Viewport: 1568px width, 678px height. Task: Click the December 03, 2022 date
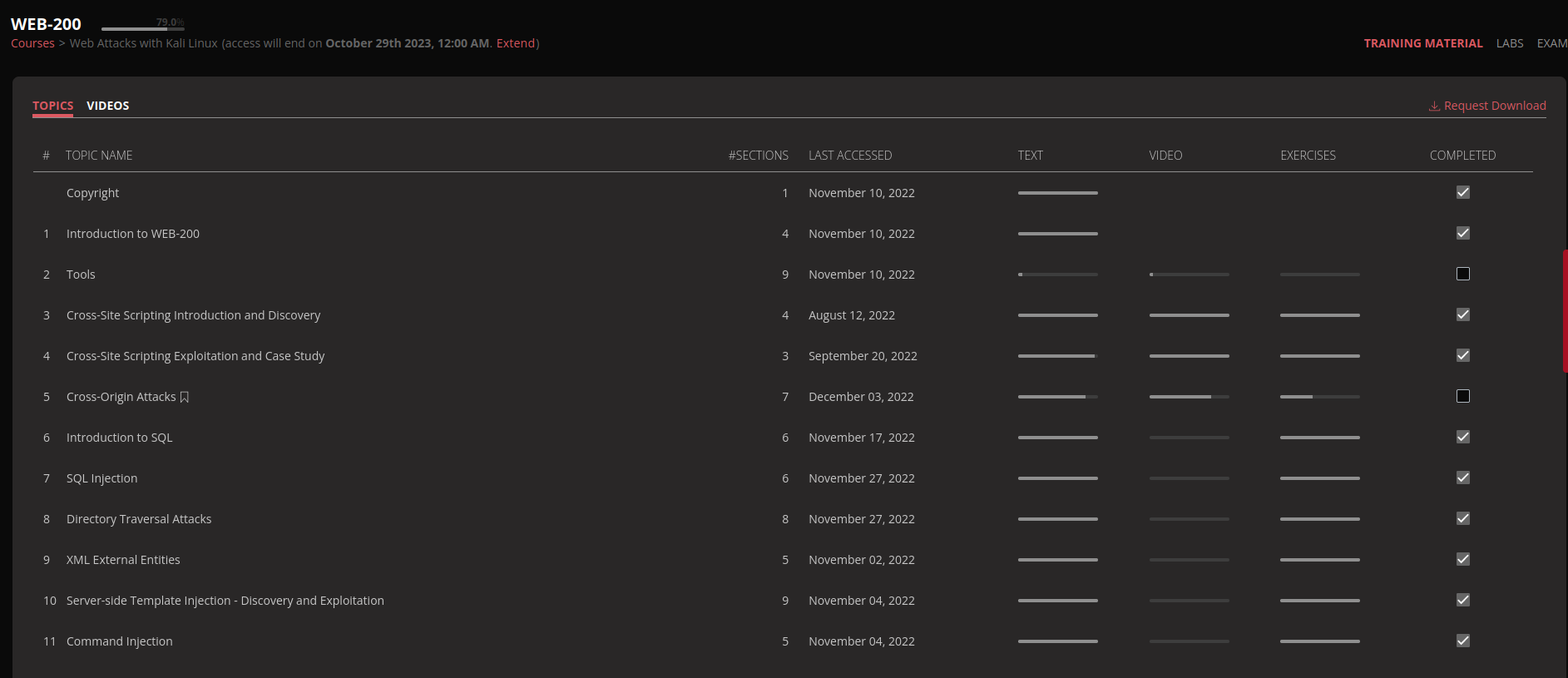861,397
